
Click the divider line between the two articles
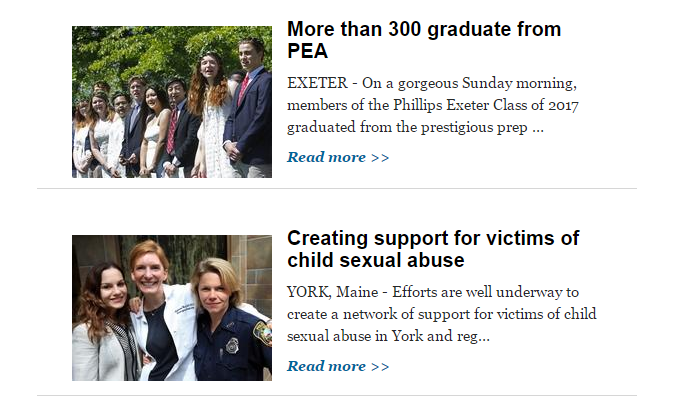click(x=336, y=188)
